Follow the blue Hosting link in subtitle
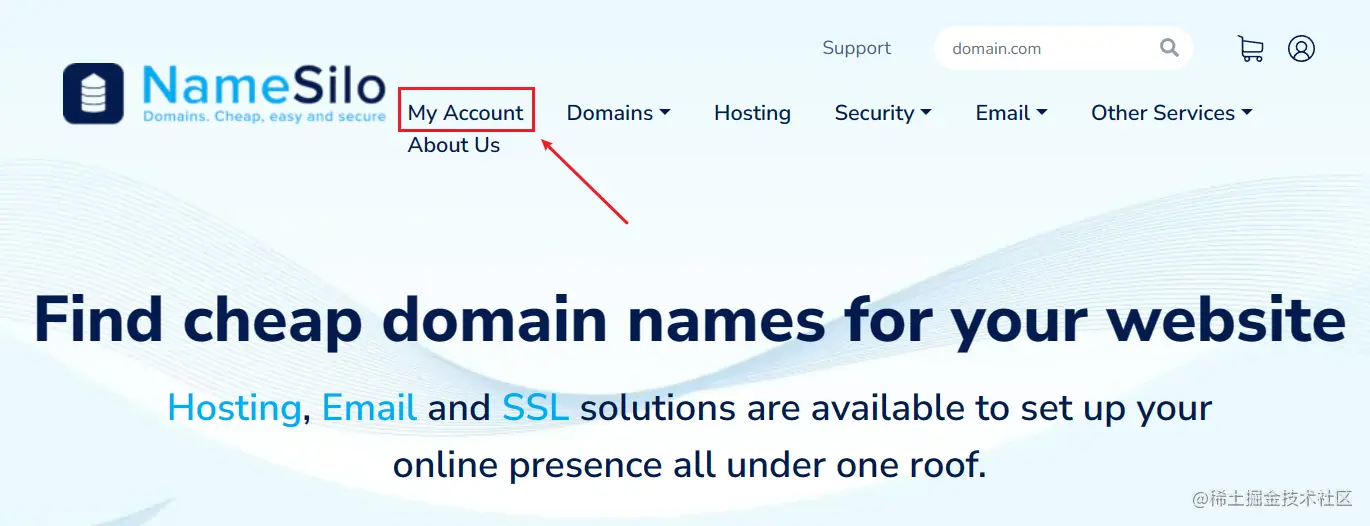 (x=234, y=408)
